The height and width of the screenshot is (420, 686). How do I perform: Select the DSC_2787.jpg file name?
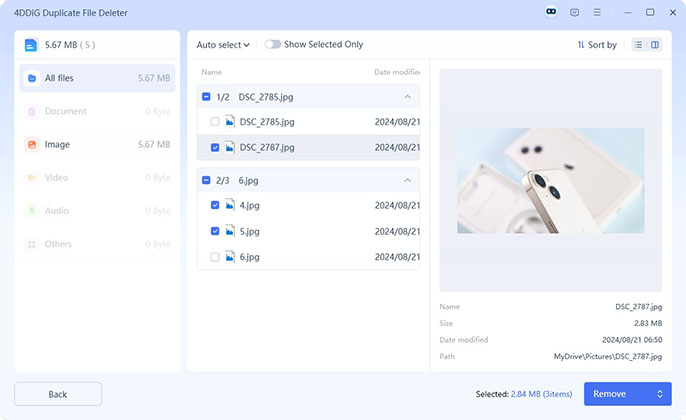click(267, 147)
